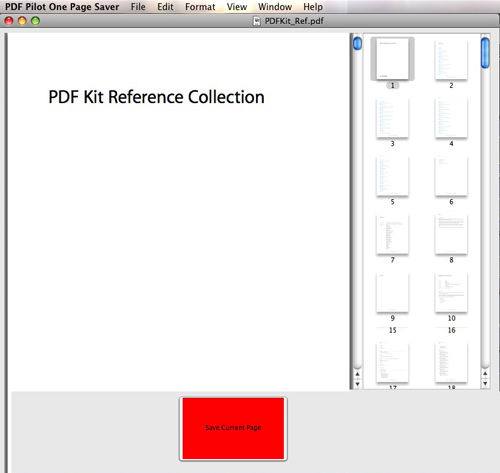The height and width of the screenshot is (473, 500).
Task: Select page 2 thumbnail
Action: (451, 60)
